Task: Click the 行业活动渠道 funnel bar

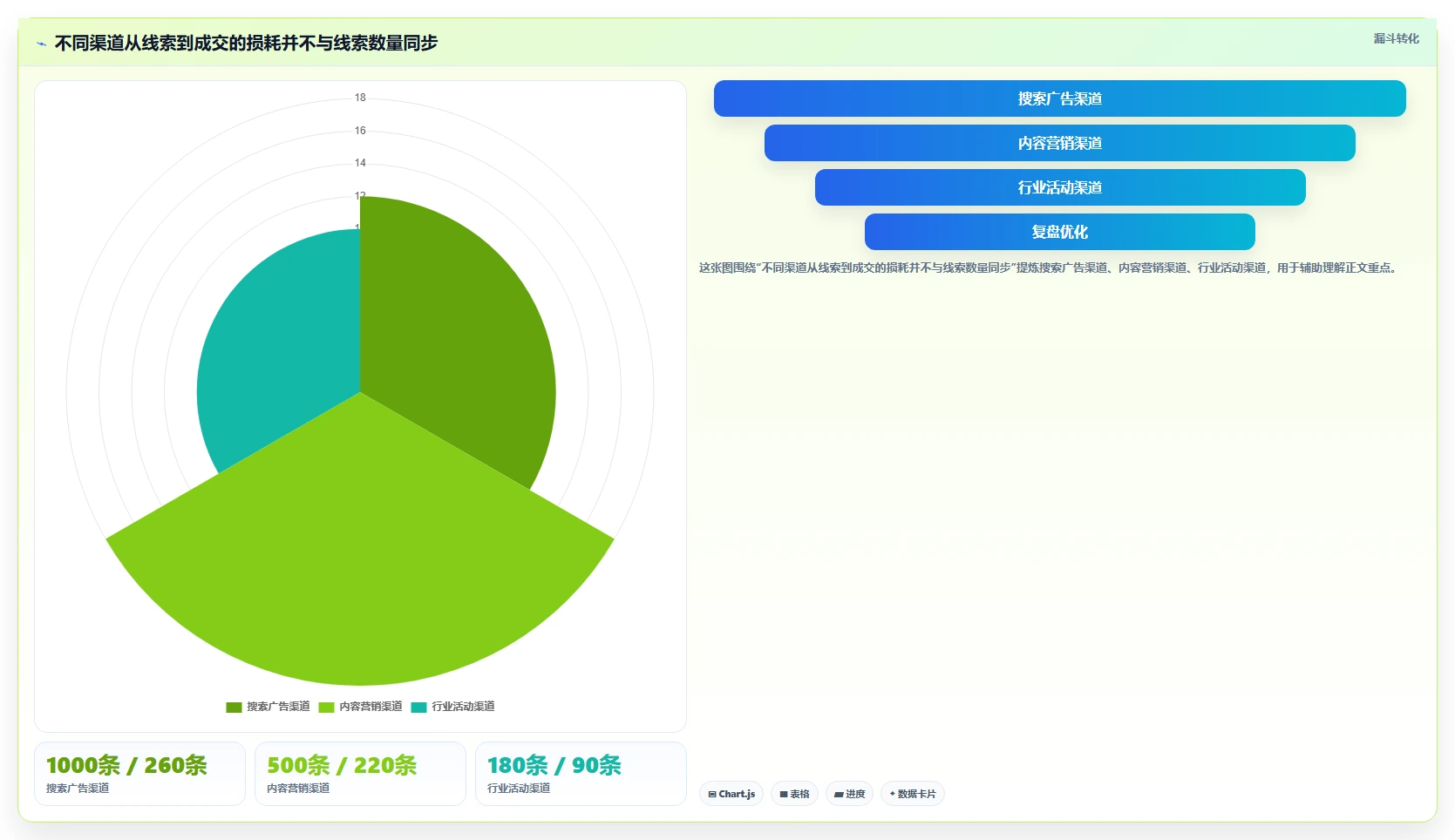Action: tap(1059, 187)
